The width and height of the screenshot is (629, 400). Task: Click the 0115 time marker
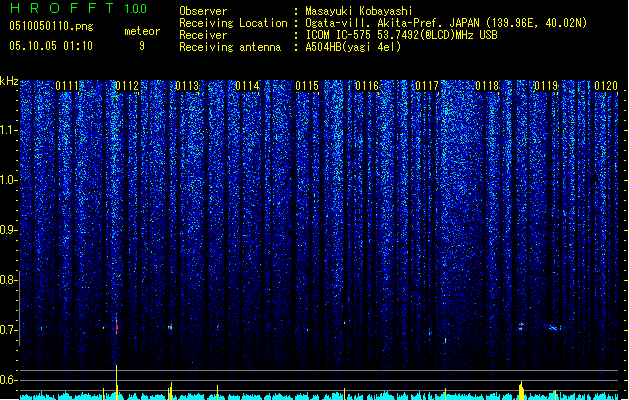coord(307,86)
